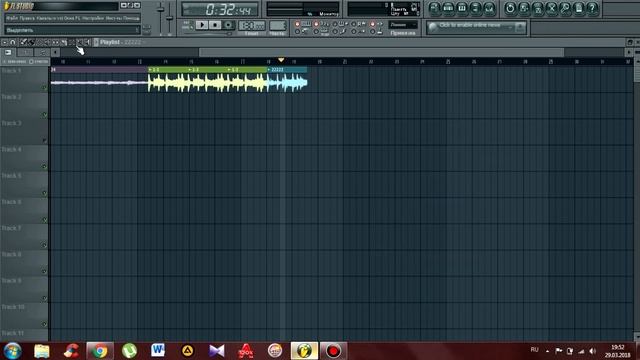Open the playlist options menu arrow
The height and width of the screenshot is (360, 640).
pos(4,42)
